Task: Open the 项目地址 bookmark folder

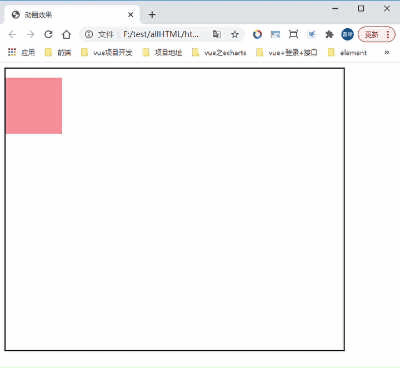Action: pyautogui.click(x=162, y=52)
